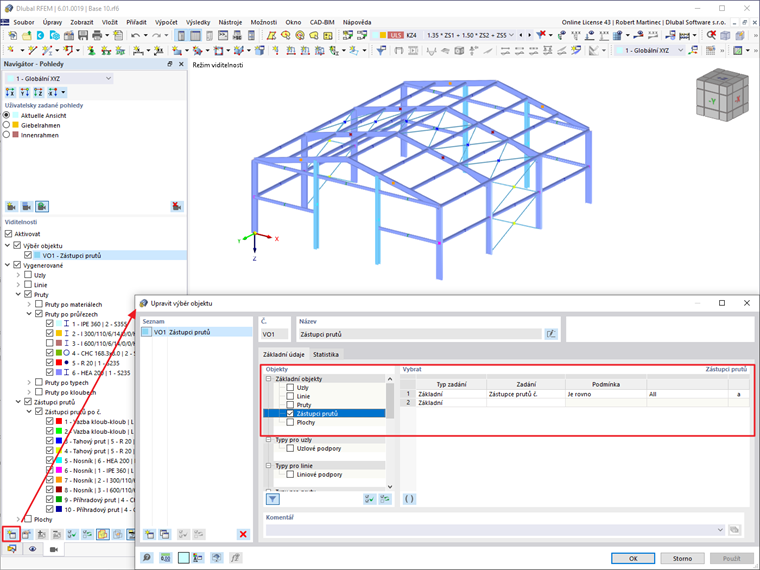The height and width of the screenshot is (570, 760).
Task: Click the edit name icon beside Název field
Action: click(551, 334)
